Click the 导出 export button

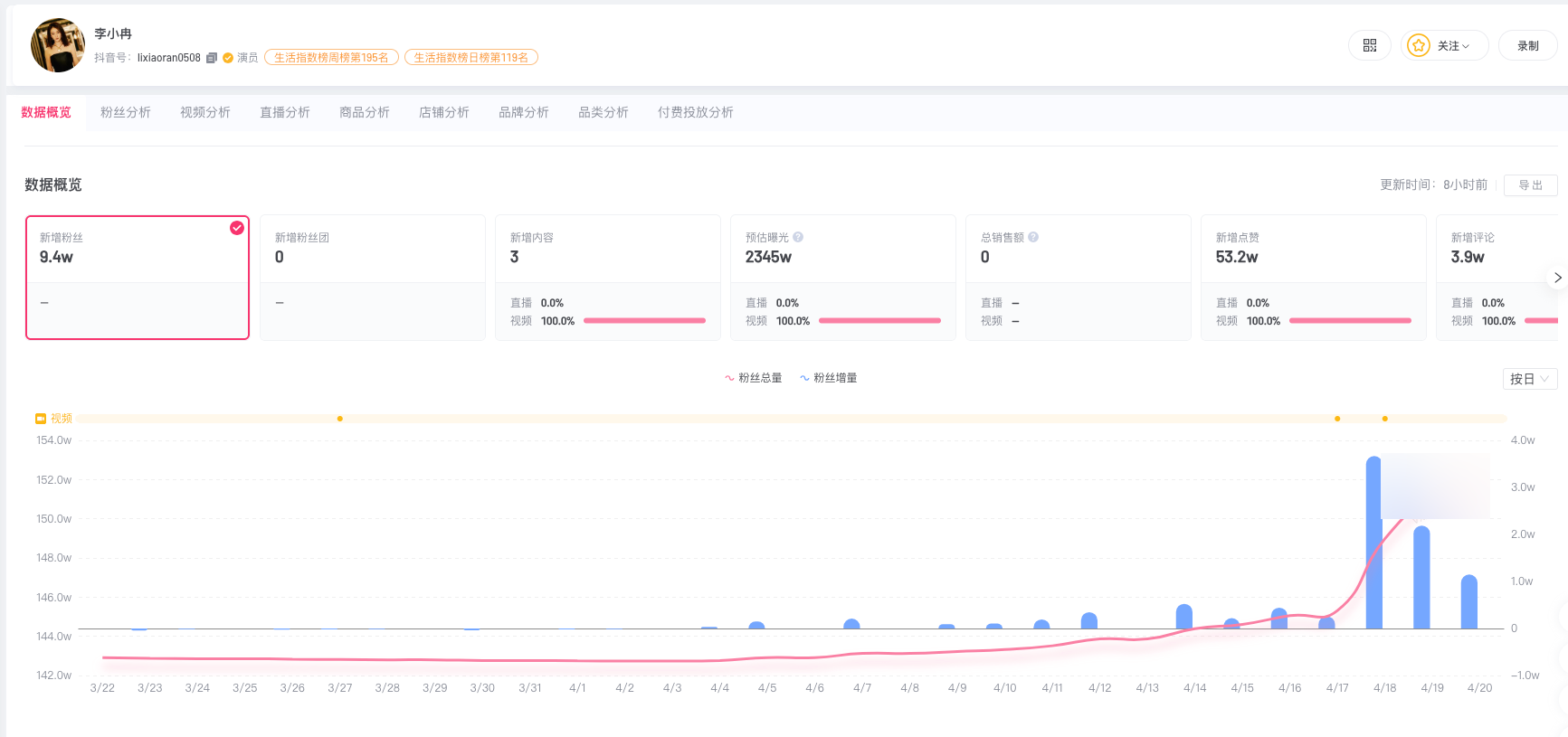click(x=1530, y=184)
